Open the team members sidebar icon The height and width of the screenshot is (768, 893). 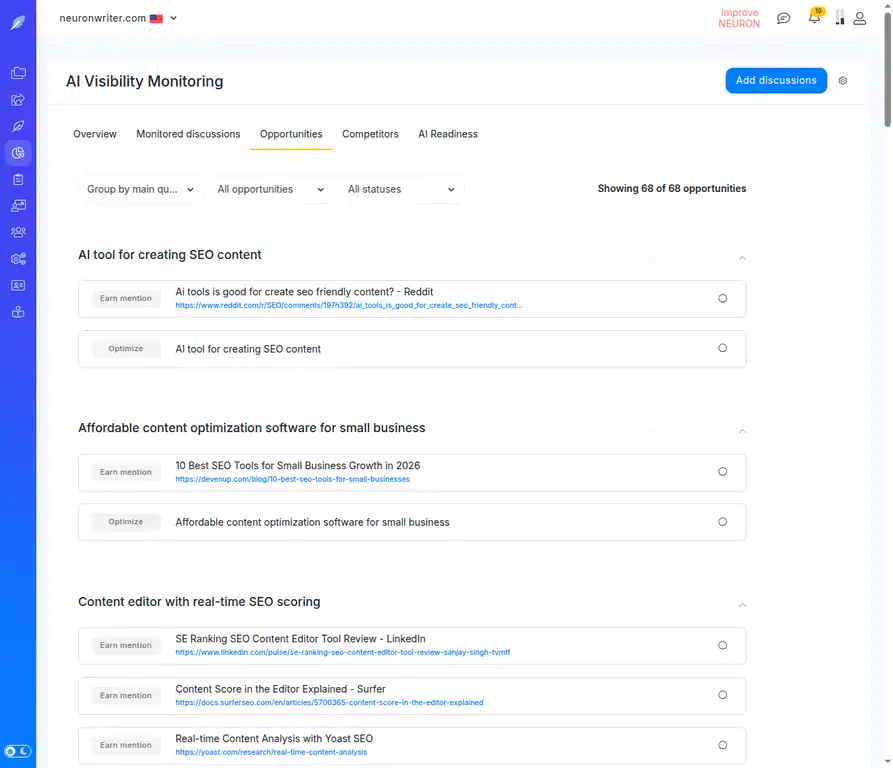click(18, 232)
